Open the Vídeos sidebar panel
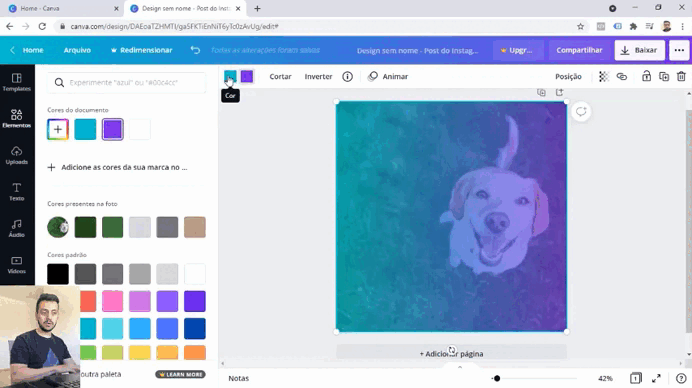 17,265
